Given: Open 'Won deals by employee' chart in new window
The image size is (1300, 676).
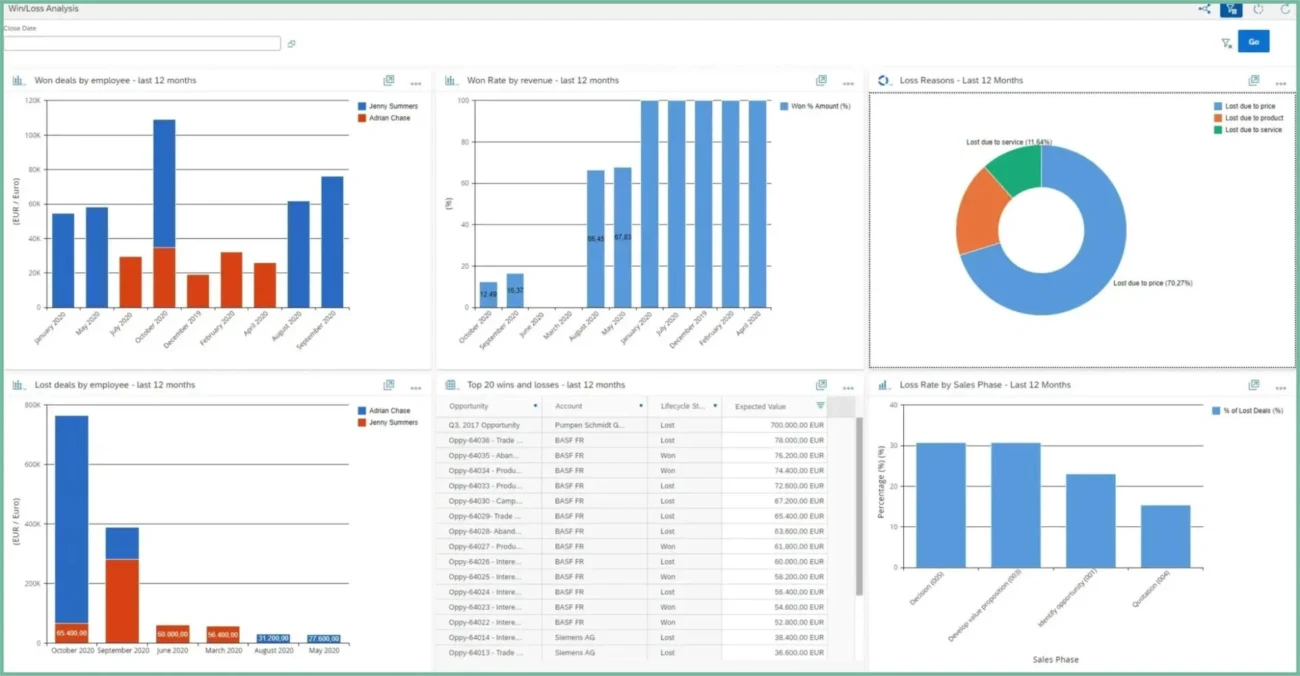Looking at the screenshot, I should pyautogui.click(x=390, y=80).
